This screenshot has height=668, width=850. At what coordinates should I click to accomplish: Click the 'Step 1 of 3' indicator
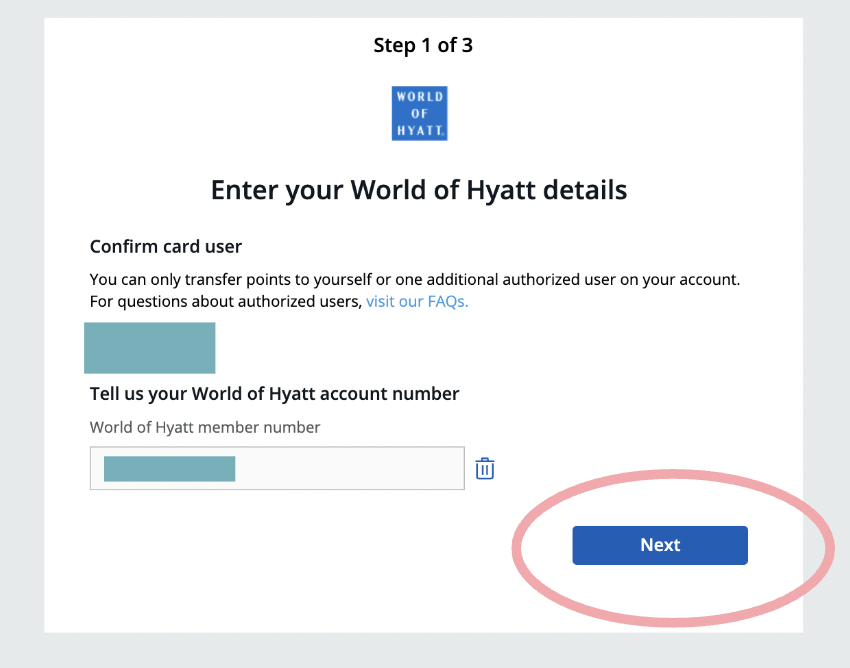[423, 45]
